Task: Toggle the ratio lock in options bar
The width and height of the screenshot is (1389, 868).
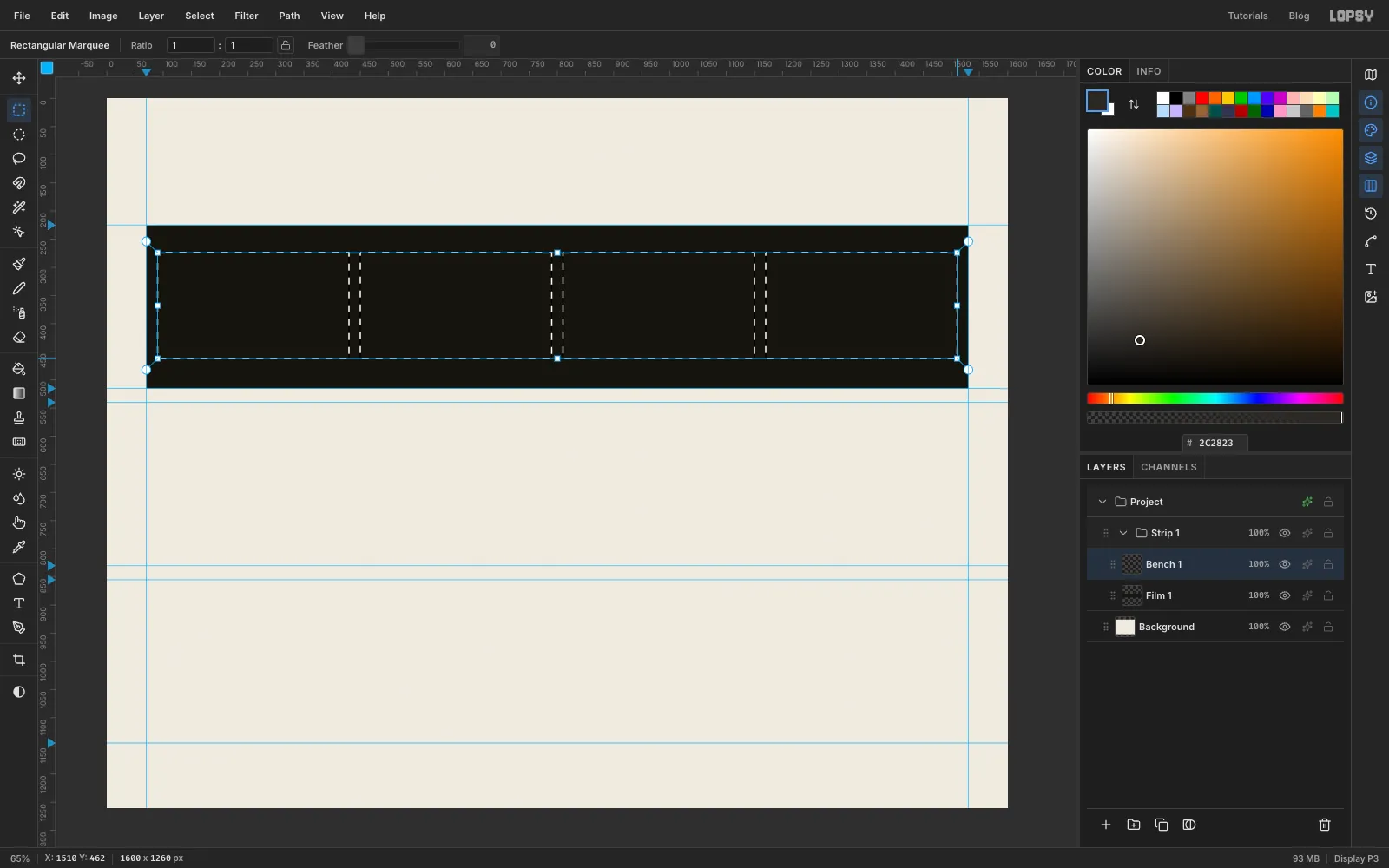Action: tap(286, 45)
